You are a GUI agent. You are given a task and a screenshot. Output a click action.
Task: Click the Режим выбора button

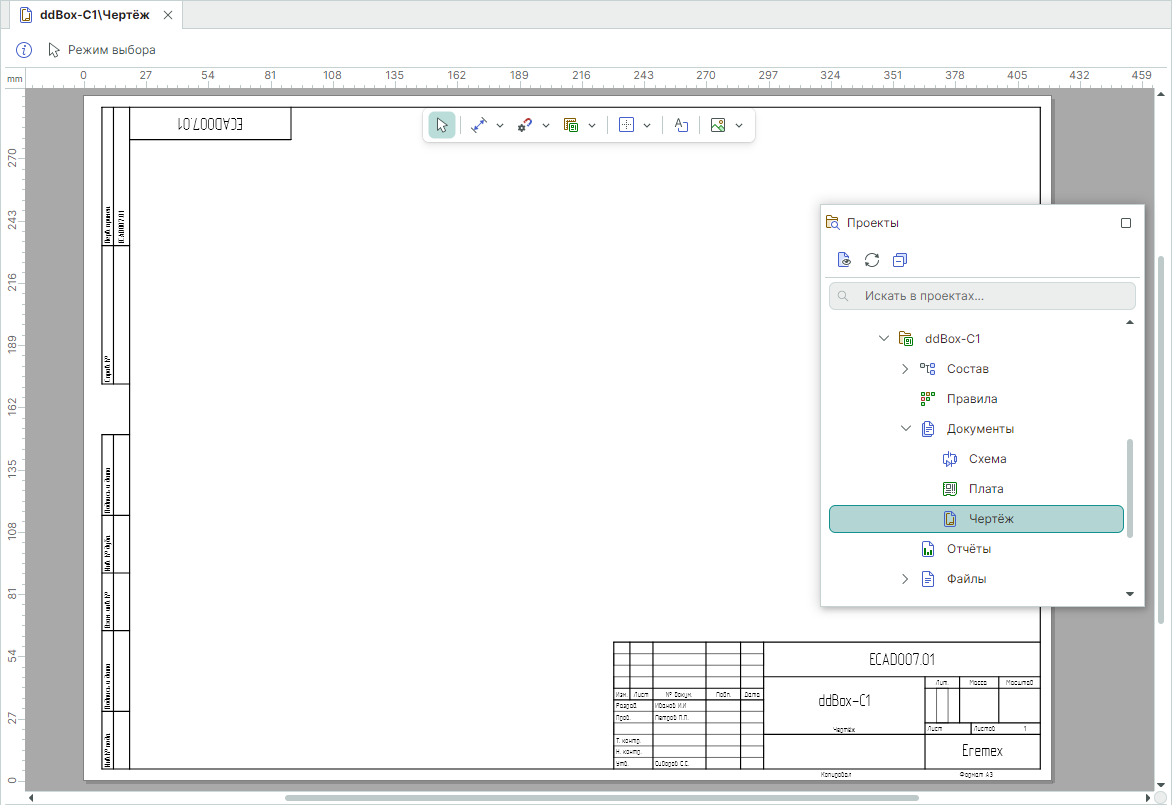pyautogui.click(x=102, y=49)
